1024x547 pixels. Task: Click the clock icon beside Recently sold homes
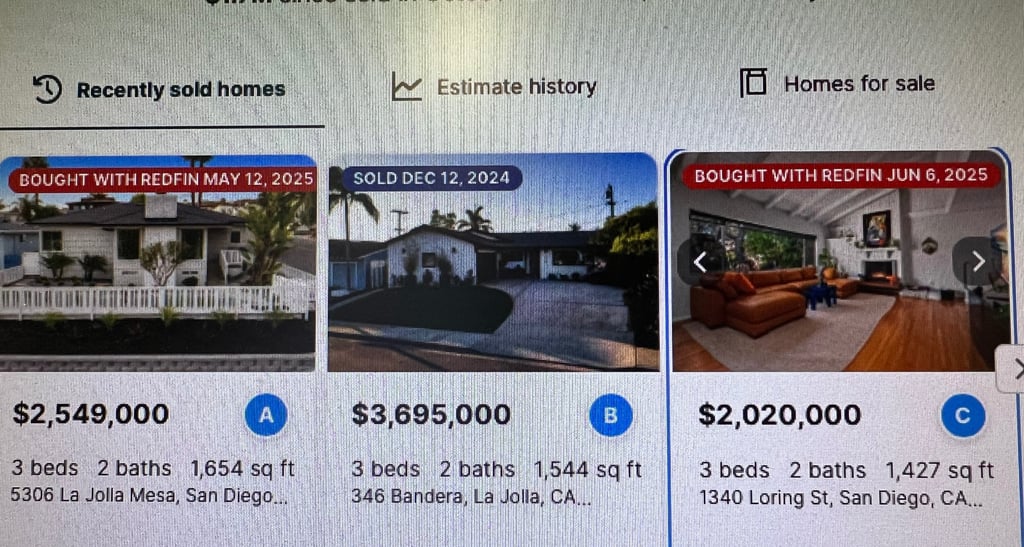pos(48,89)
